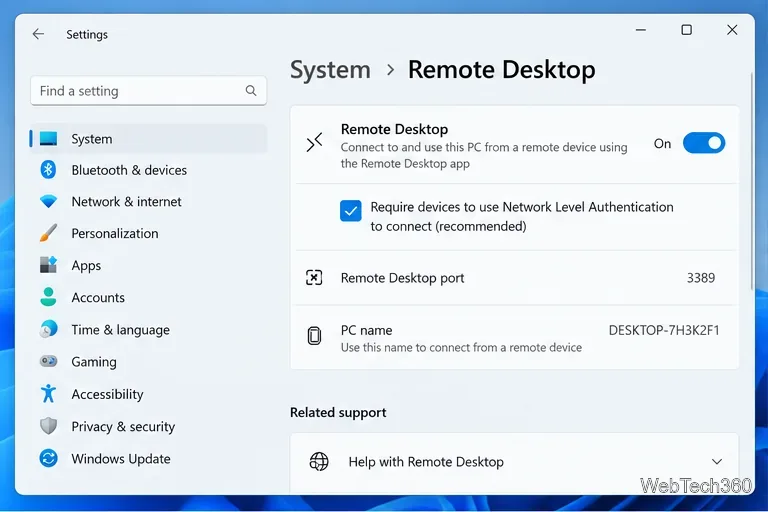The width and height of the screenshot is (768, 512).
Task: Click the port value 3389
Action: (x=701, y=278)
